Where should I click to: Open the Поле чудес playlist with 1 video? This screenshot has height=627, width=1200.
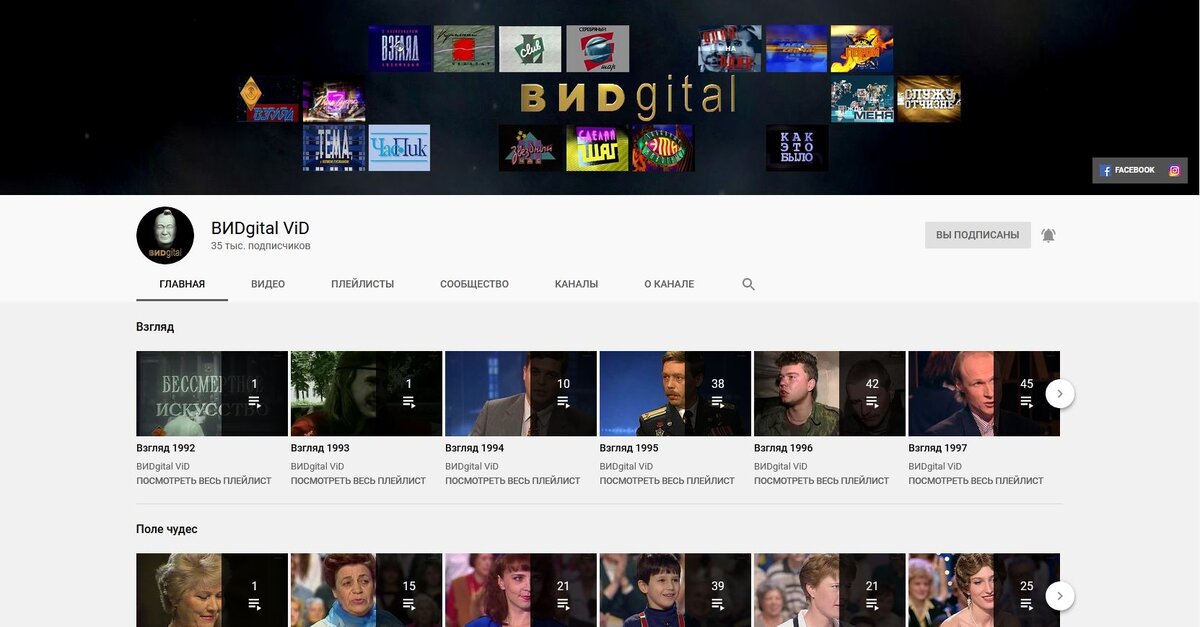pos(212,590)
